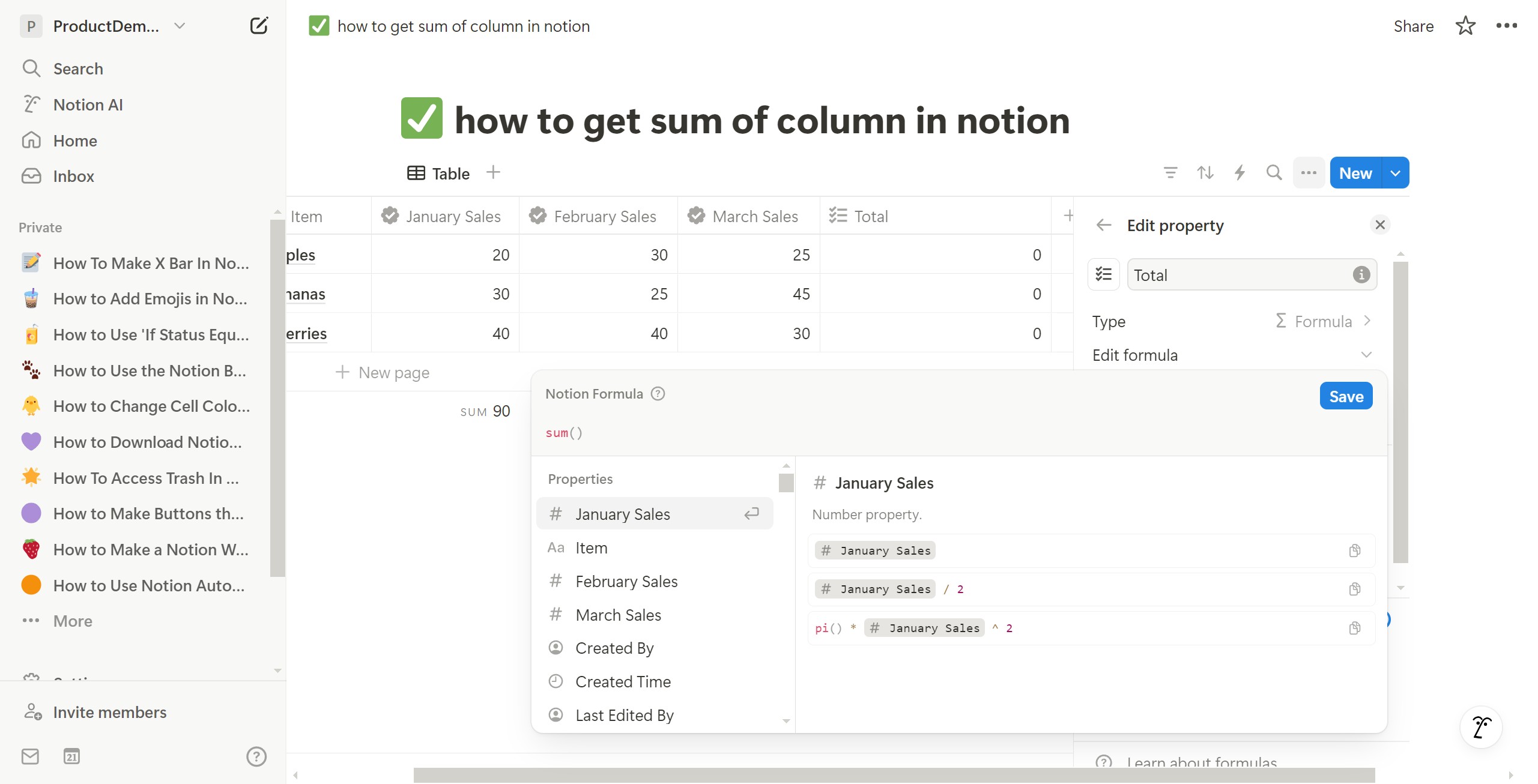
Task: Click the database filter icon
Action: tap(1170, 173)
